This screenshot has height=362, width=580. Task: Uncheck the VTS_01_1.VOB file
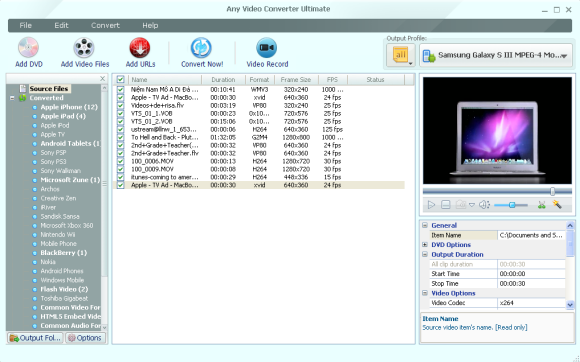tap(120, 114)
